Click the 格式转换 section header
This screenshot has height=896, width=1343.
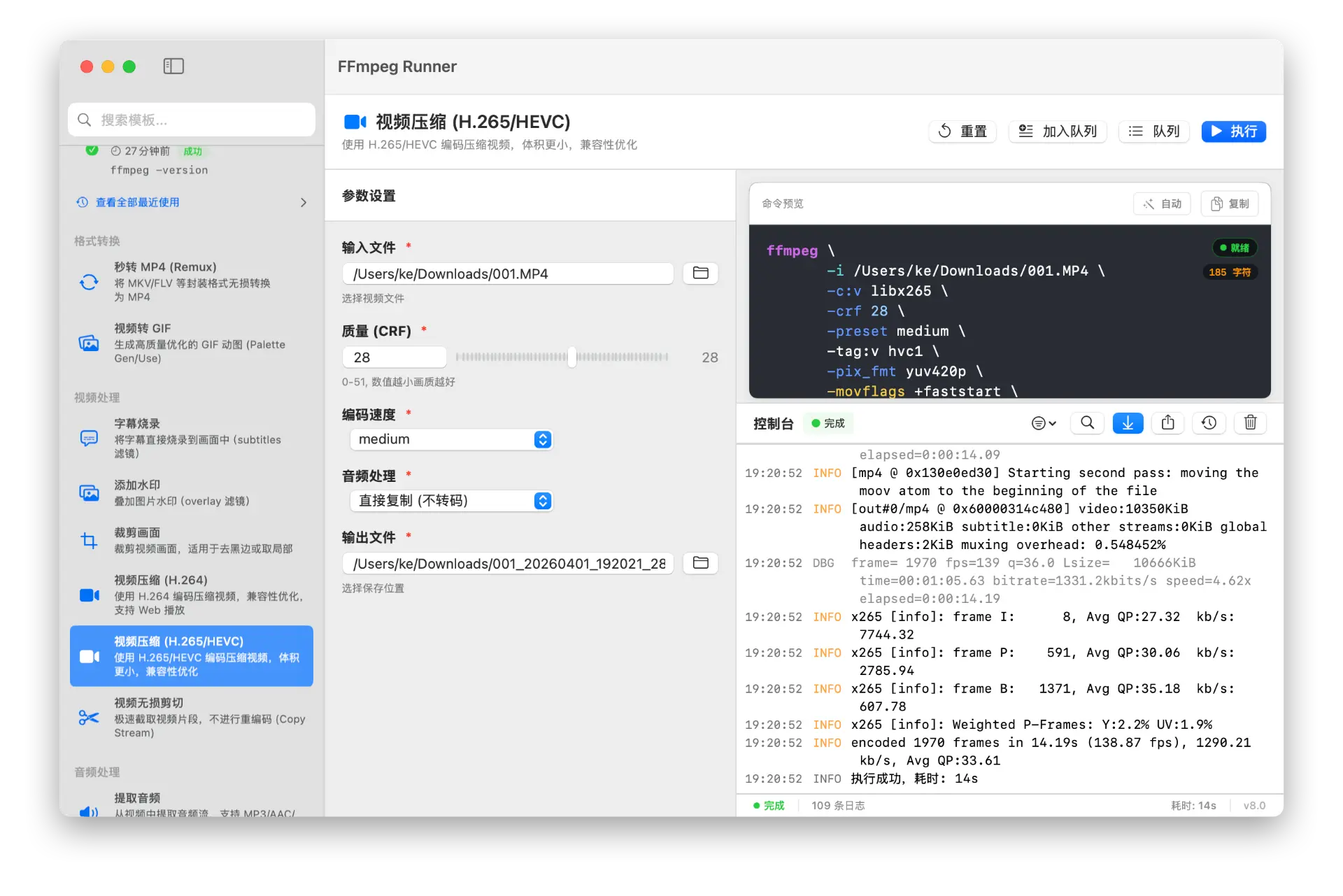click(97, 241)
